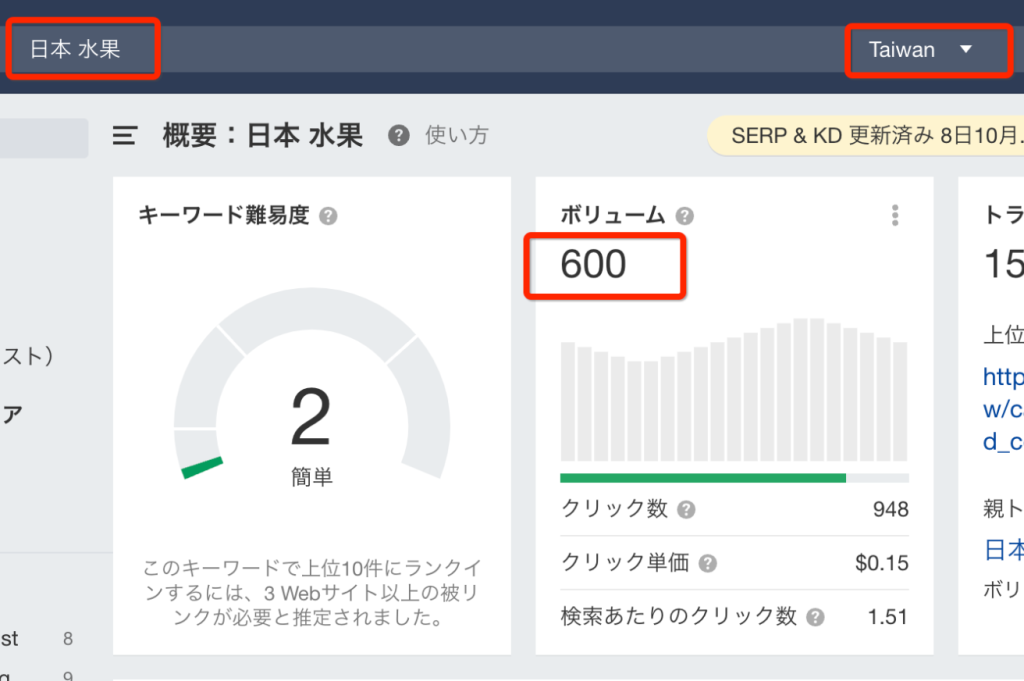
Task: Click help icon beside 検索あたりのクリック数
Action: (815, 617)
